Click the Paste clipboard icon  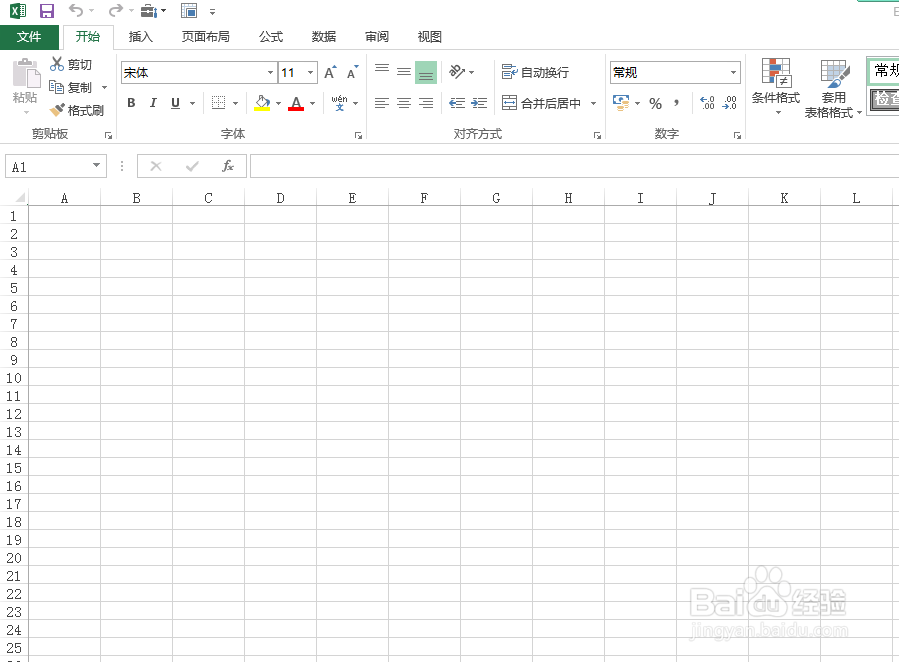(x=25, y=75)
